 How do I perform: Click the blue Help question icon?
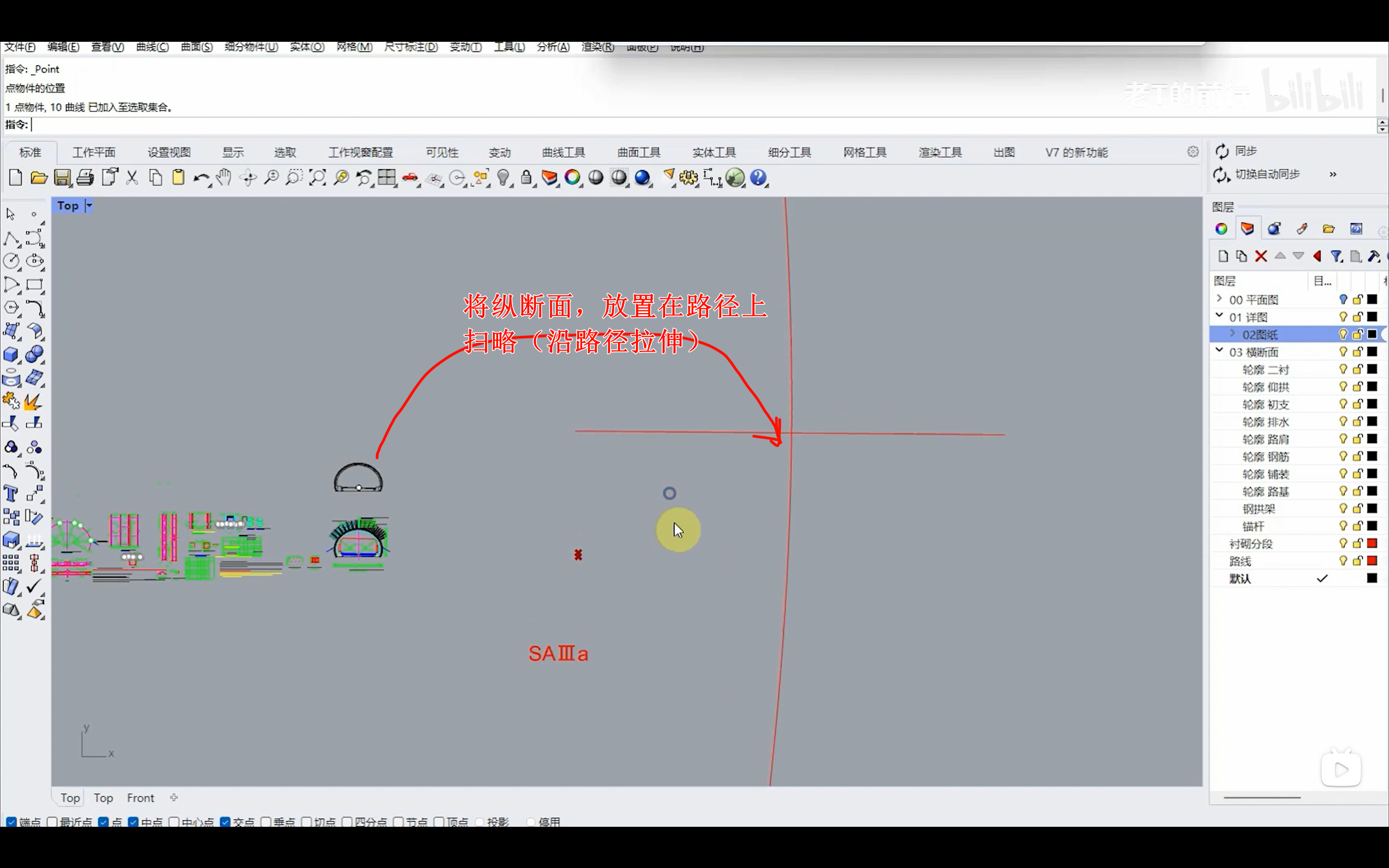click(x=757, y=178)
